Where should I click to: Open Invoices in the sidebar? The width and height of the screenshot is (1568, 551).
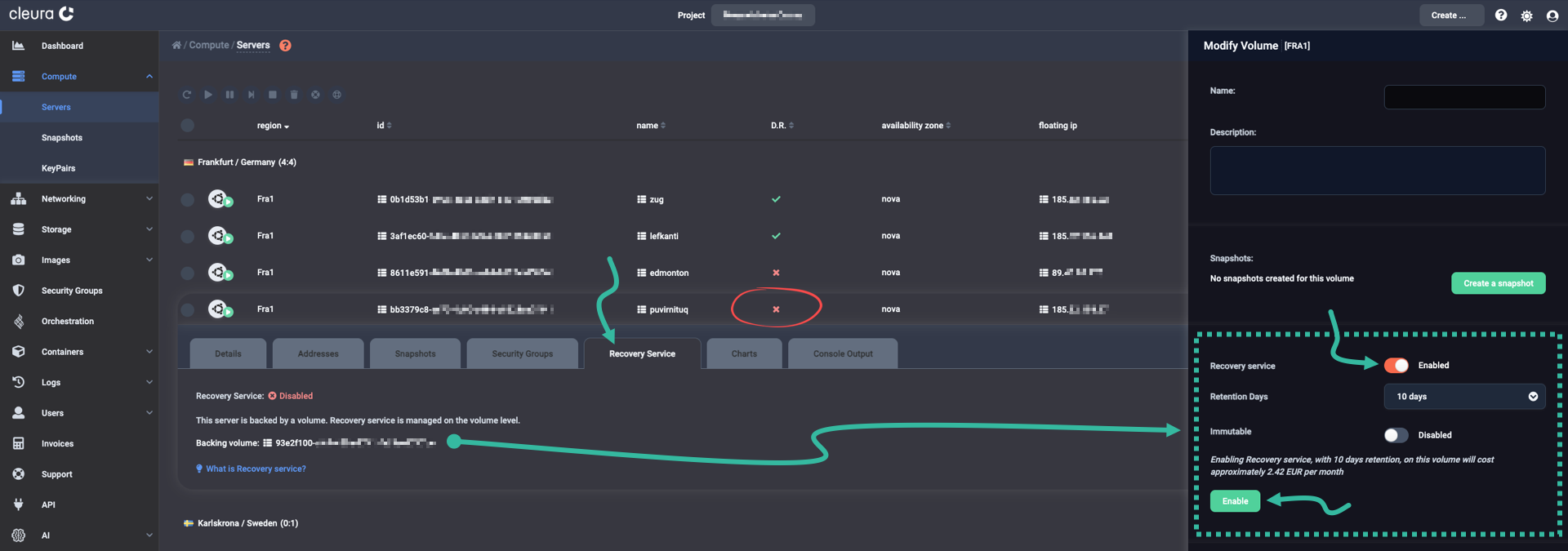[x=57, y=444]
